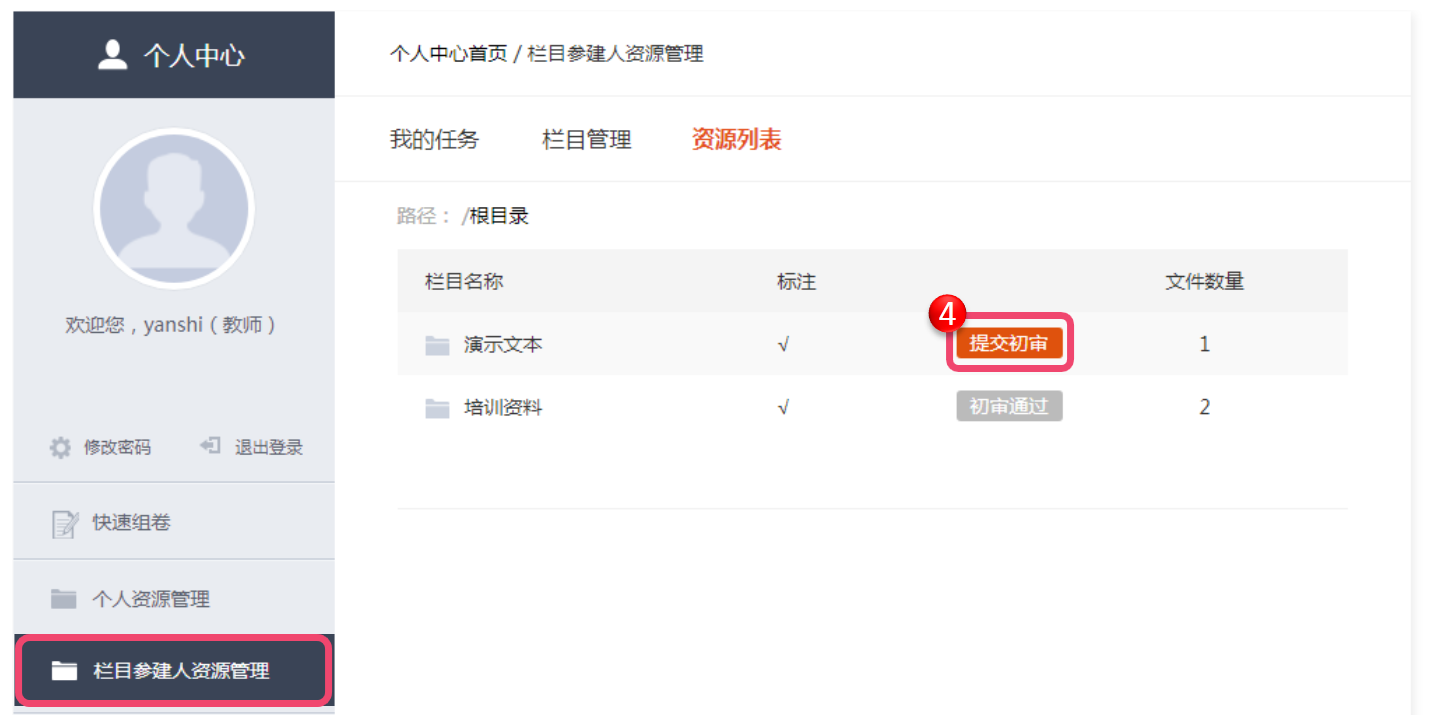The image size is (1431, 728).
Task: Click the logout arrow icon for 退出登录
Action: [x=210, y=446]
